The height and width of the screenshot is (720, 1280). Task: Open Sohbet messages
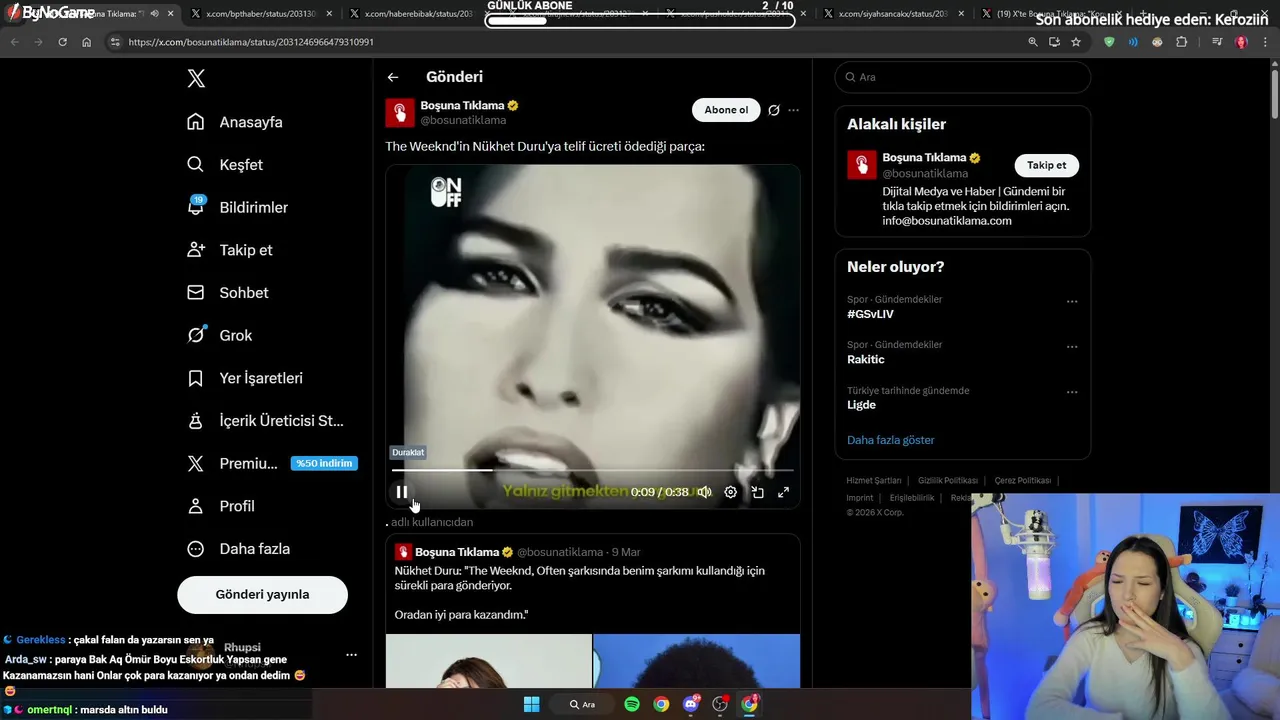click(x=228, y=293)
